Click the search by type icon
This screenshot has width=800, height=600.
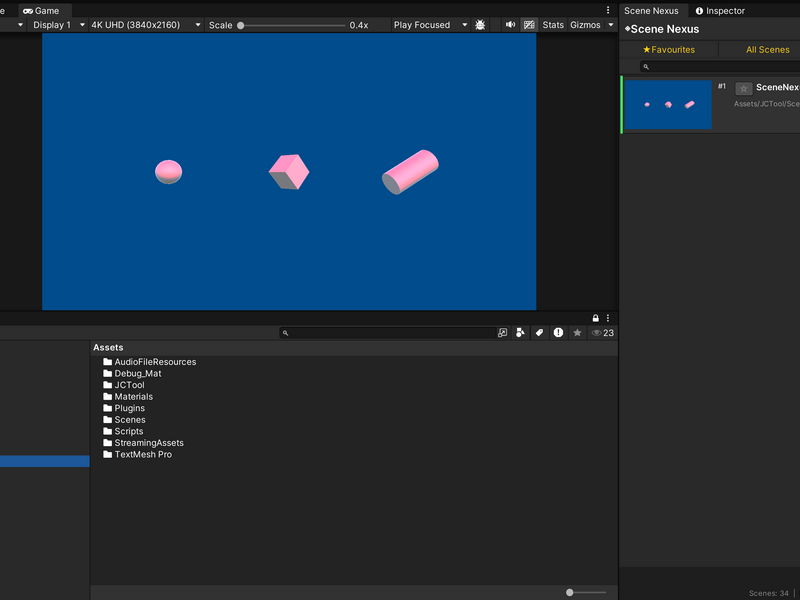520,333
